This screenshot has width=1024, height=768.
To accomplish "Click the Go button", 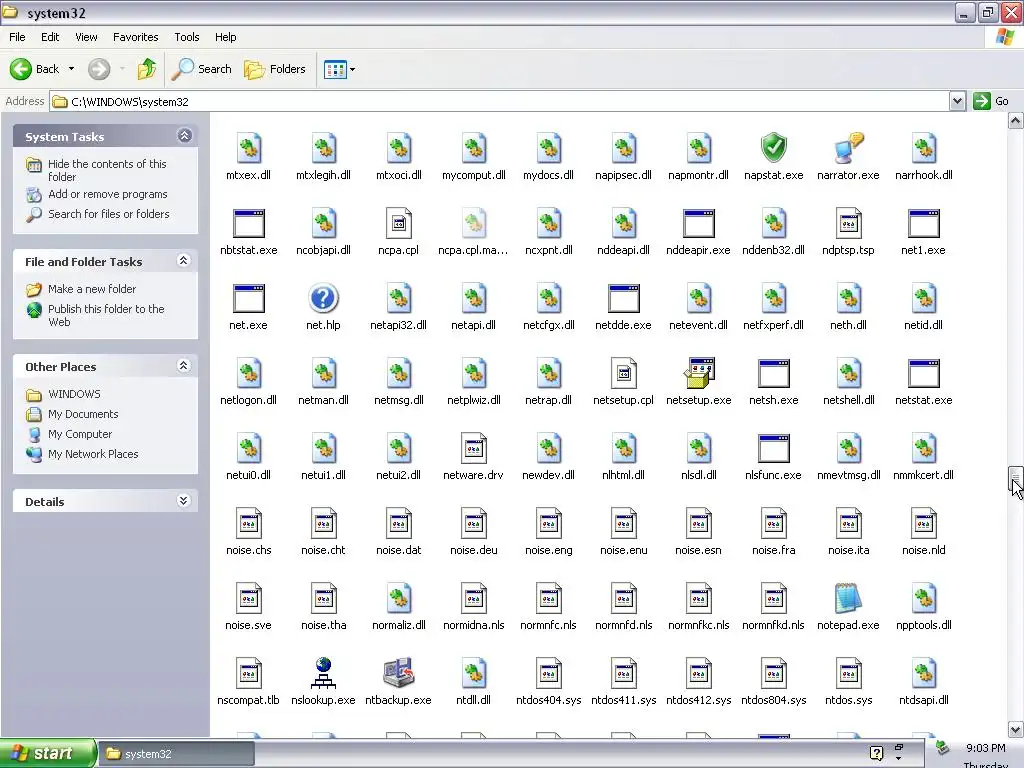I will point(991,101).
